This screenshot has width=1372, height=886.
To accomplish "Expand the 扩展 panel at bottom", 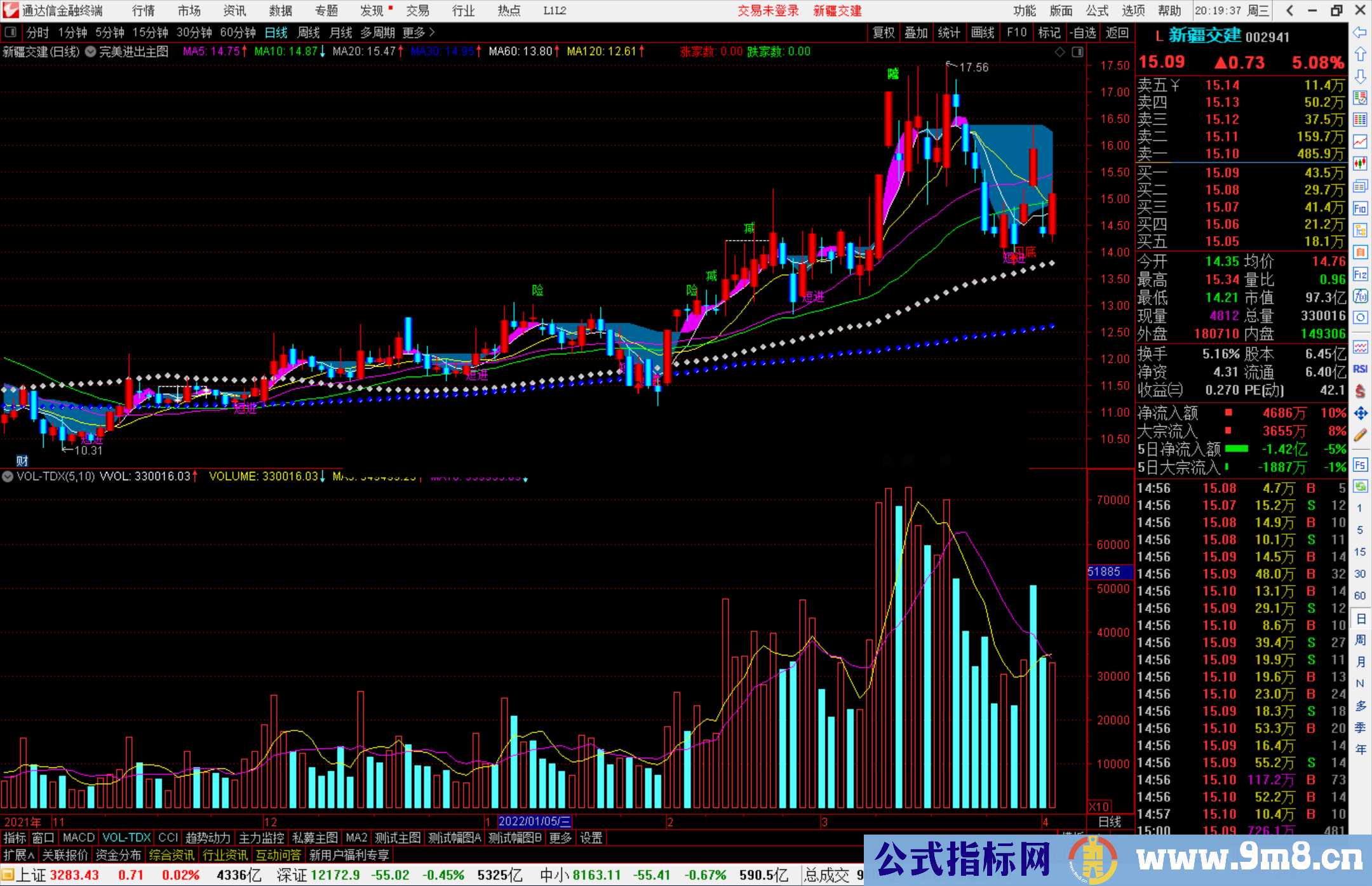I will [18, 855].
